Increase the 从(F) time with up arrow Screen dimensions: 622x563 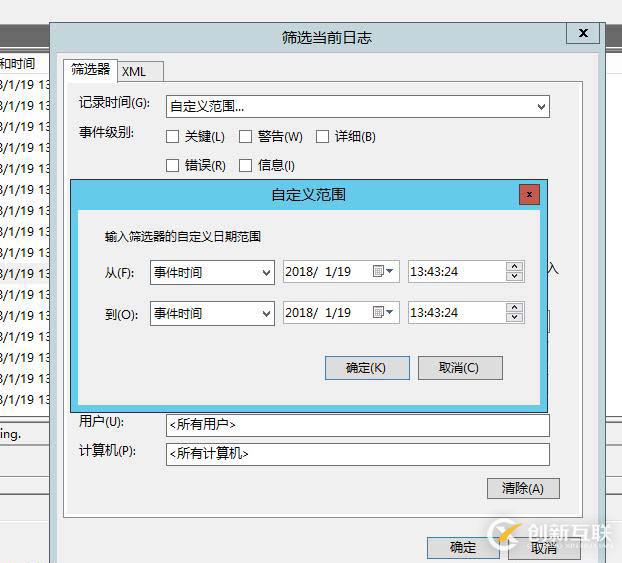point(514,267)
